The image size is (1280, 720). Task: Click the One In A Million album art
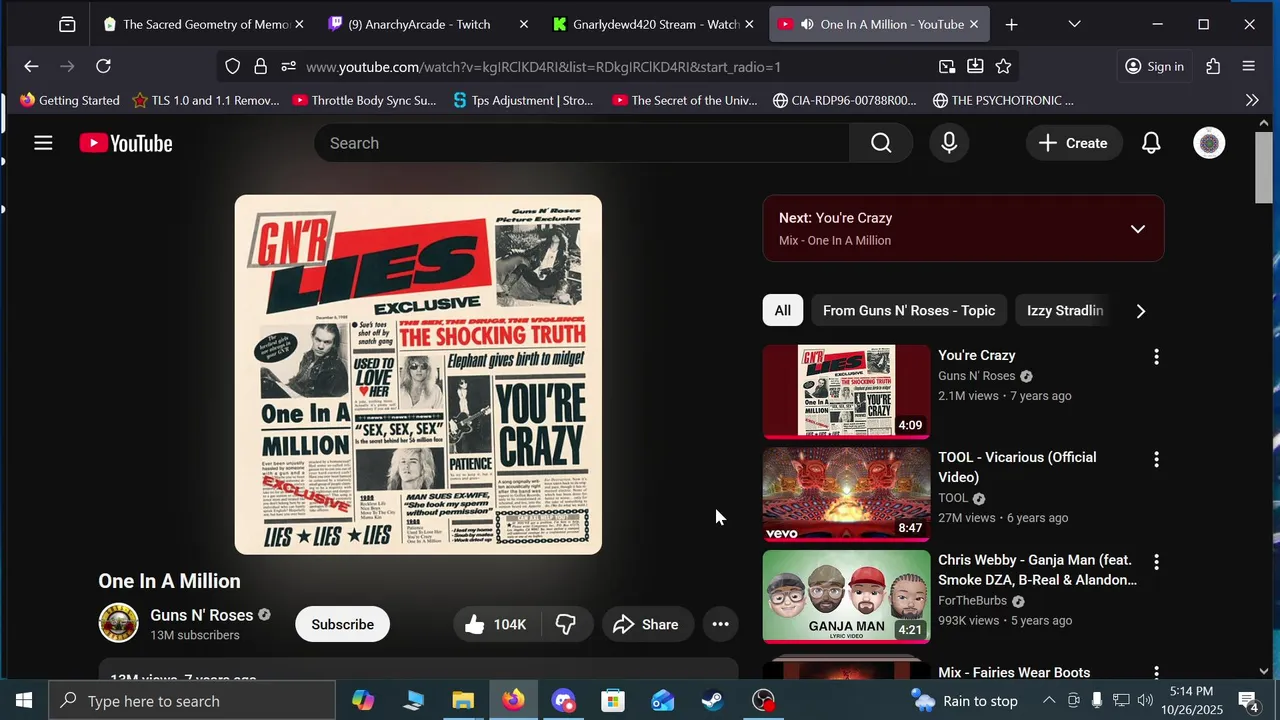pyautogui.click(x=418, y=374)
